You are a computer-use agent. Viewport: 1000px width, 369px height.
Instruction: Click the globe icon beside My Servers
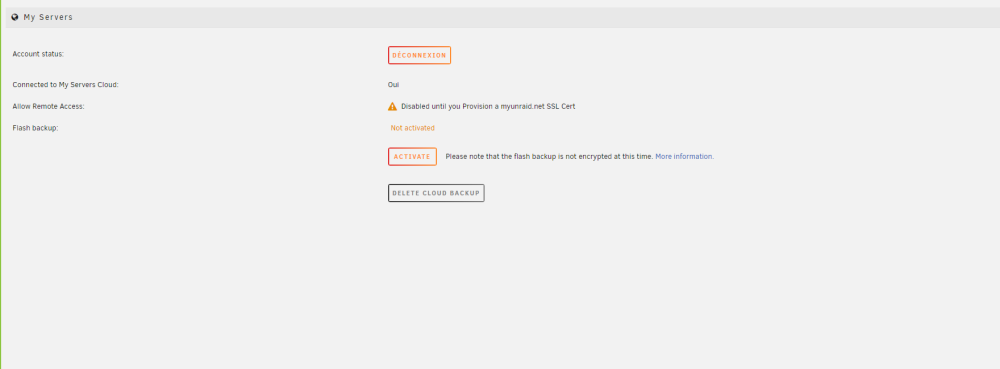[15, 17]
